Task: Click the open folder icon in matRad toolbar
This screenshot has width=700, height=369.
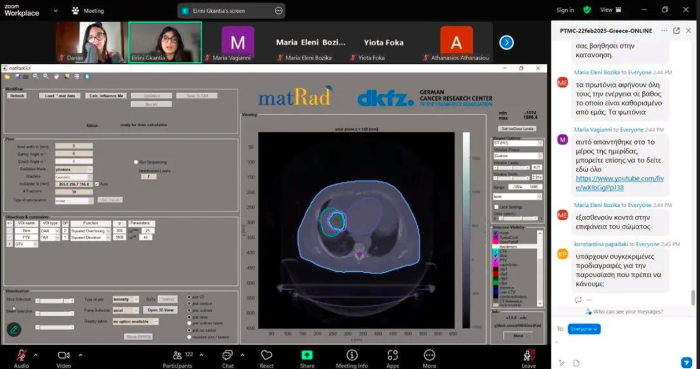Action: [x=7, y=77]
